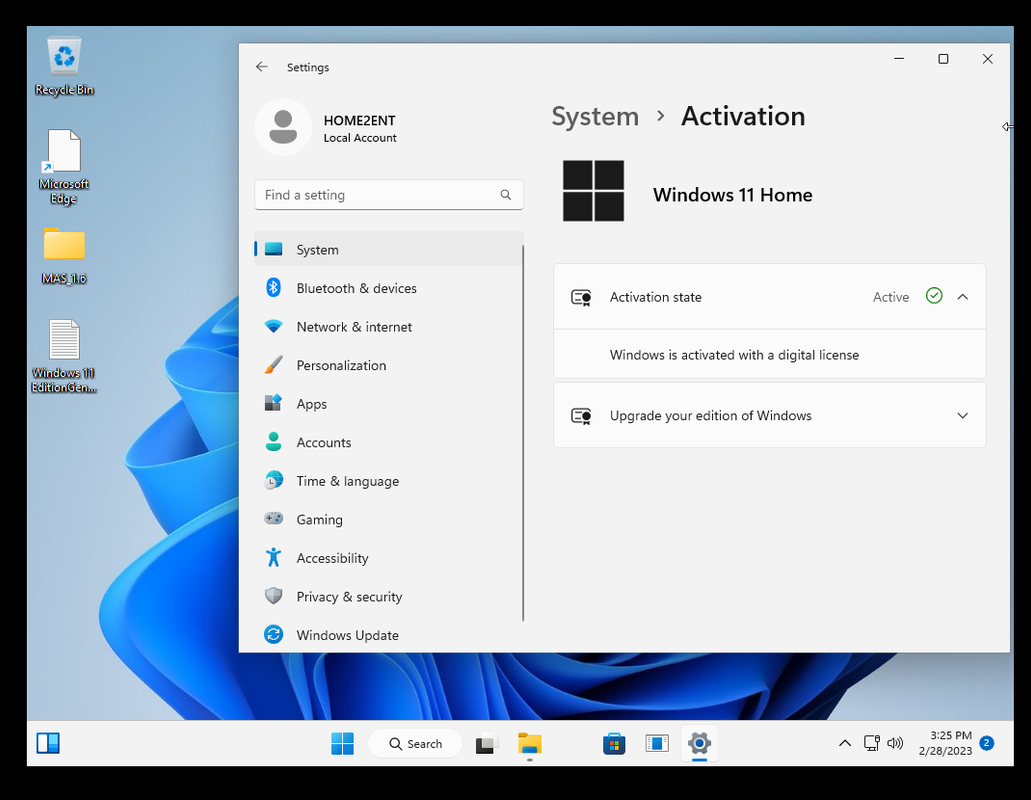Screen dimensions: 1031x800
Task: Click 'Windows is activated with a digital license'
Action: point(734,355)
